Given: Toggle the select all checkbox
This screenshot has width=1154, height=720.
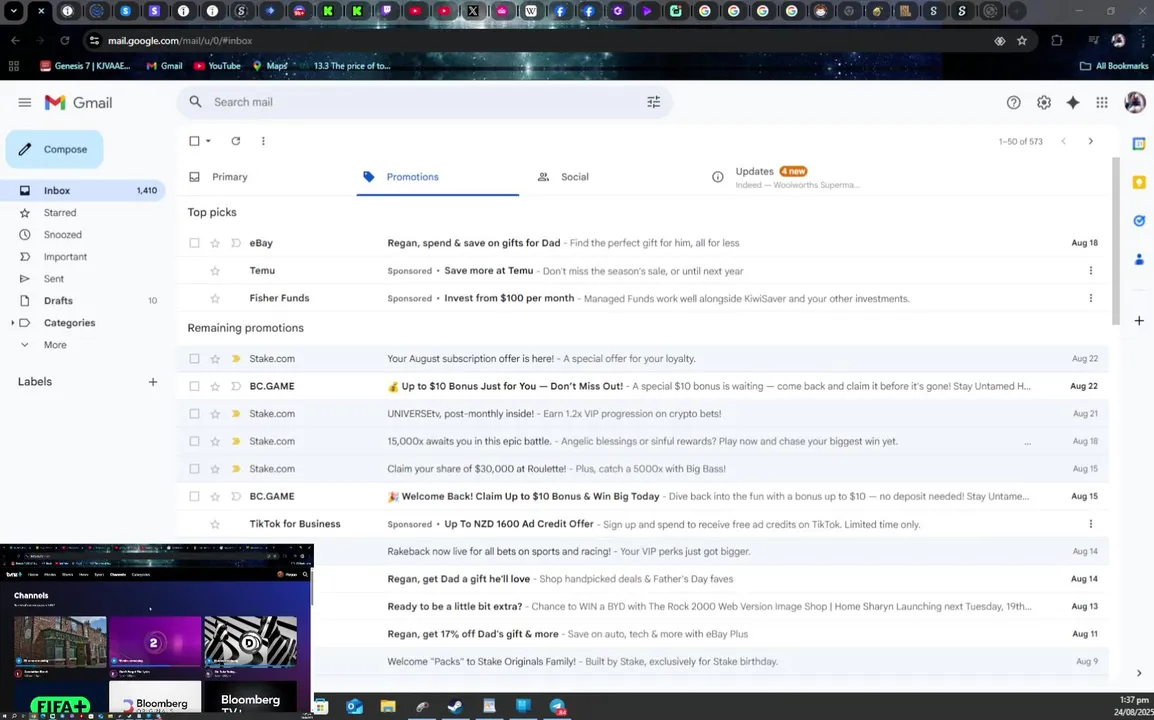Looking at the screenshot, I should [x=194, y=141].
